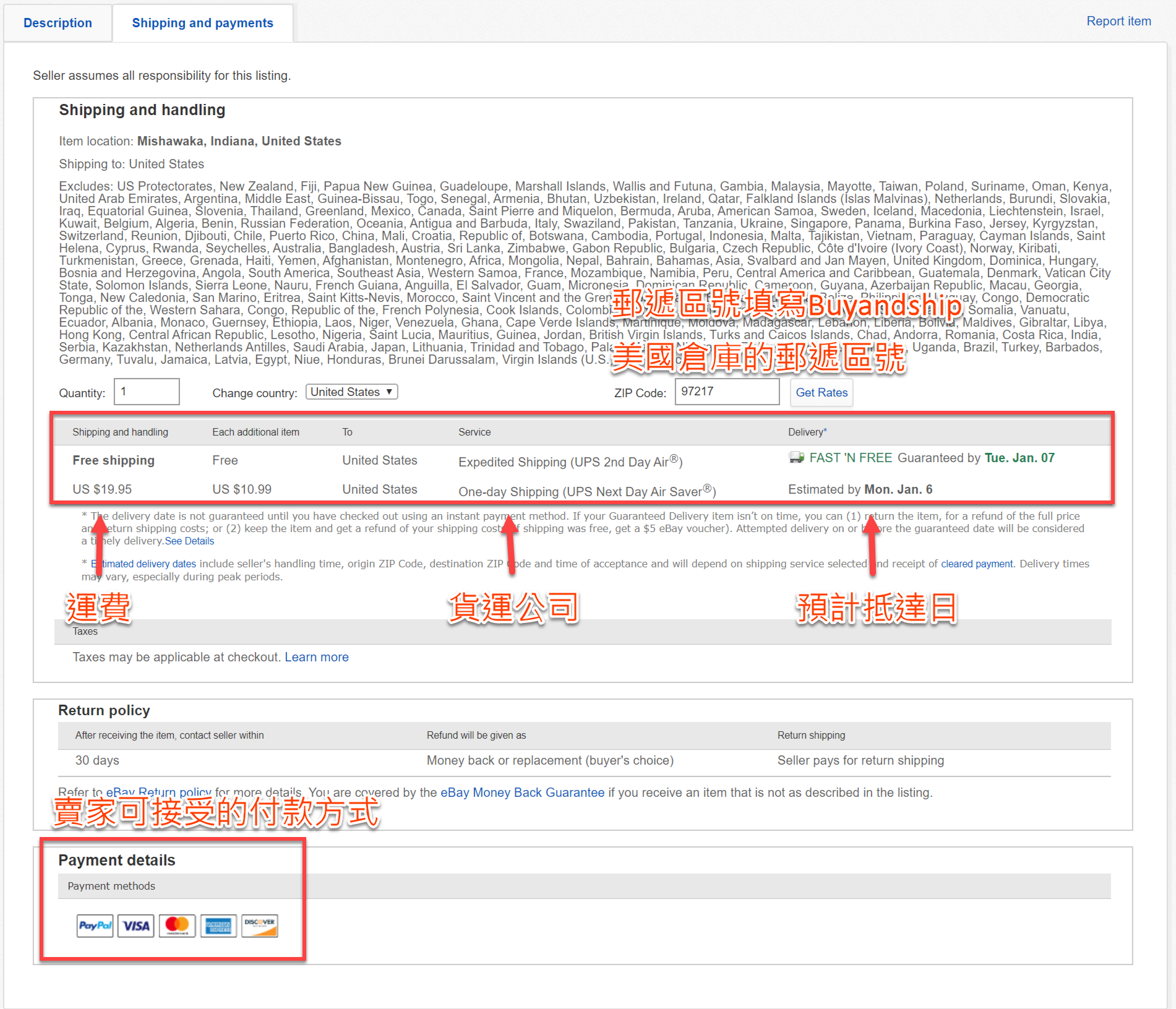This screenshot has height=1009, width=1176.
Task: Click the American Express card icon
Action: click(x=218, y=925)
